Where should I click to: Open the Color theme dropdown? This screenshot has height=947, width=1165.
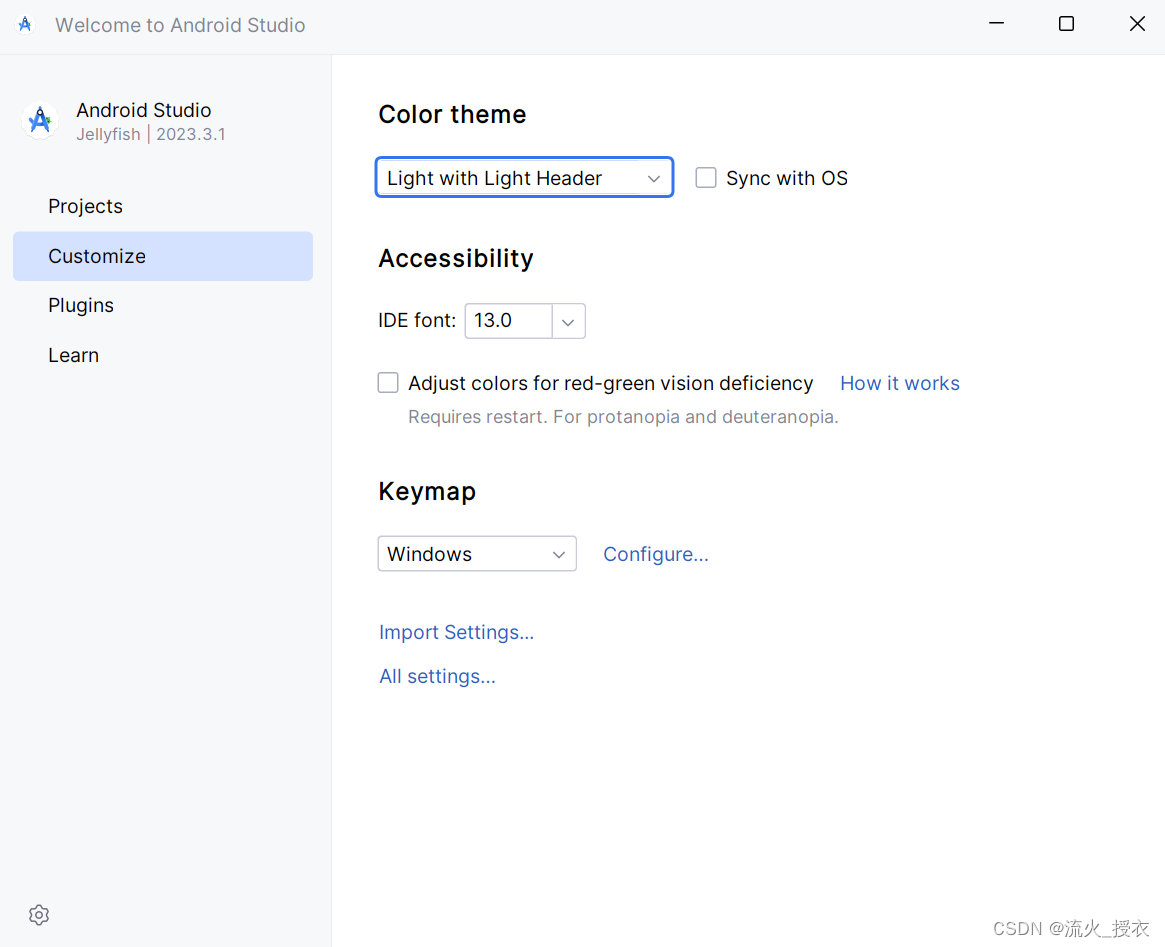point(525,178)
